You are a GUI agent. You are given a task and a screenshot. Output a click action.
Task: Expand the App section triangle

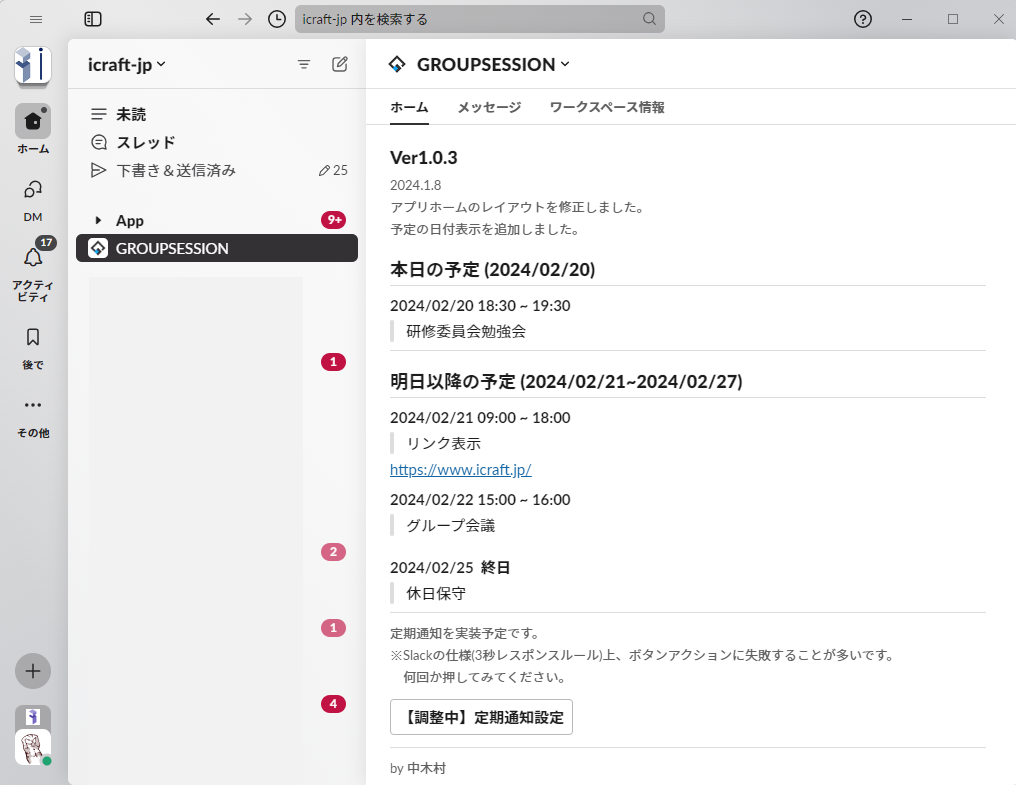[98, 220]
